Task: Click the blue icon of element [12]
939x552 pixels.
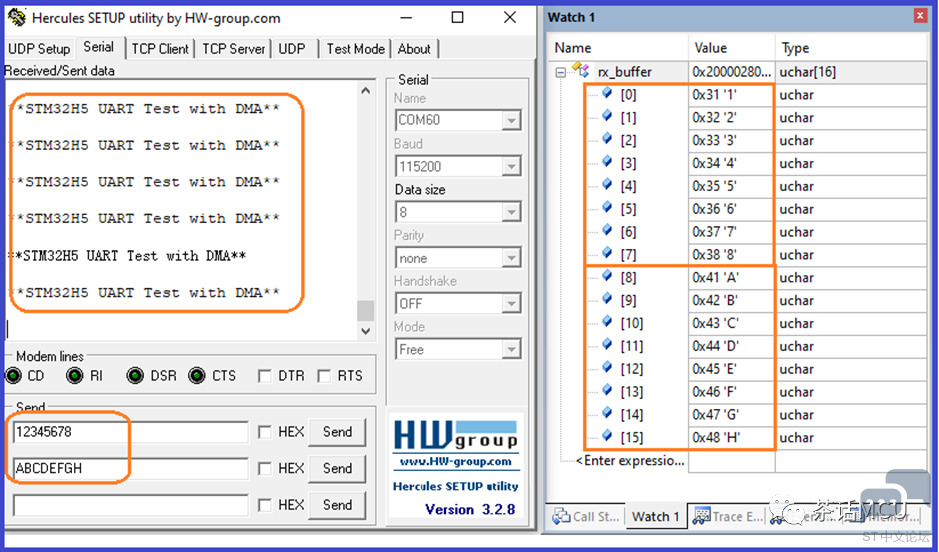Action: [x=607, y=367]
